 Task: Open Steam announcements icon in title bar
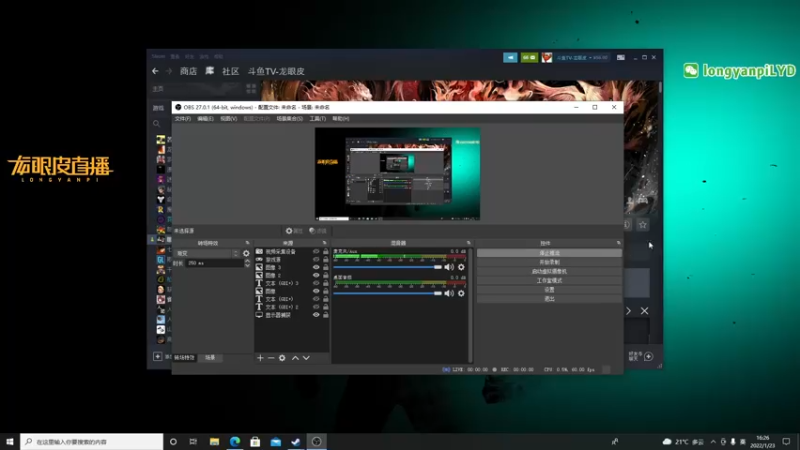[x=510, y=58]
